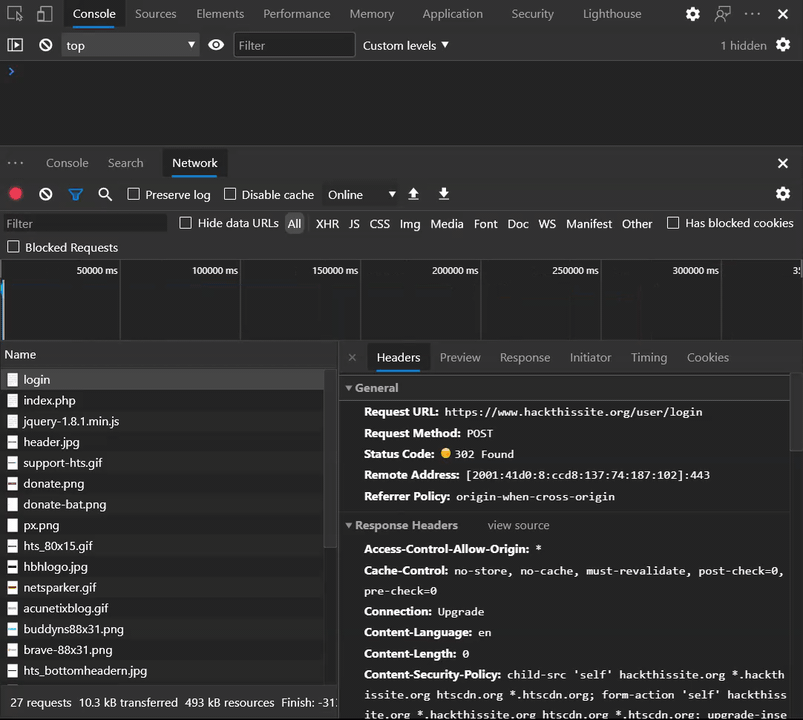Clear the console with the clear icon
This screenshot has width=803, height=720.
(x=46, y=45)
